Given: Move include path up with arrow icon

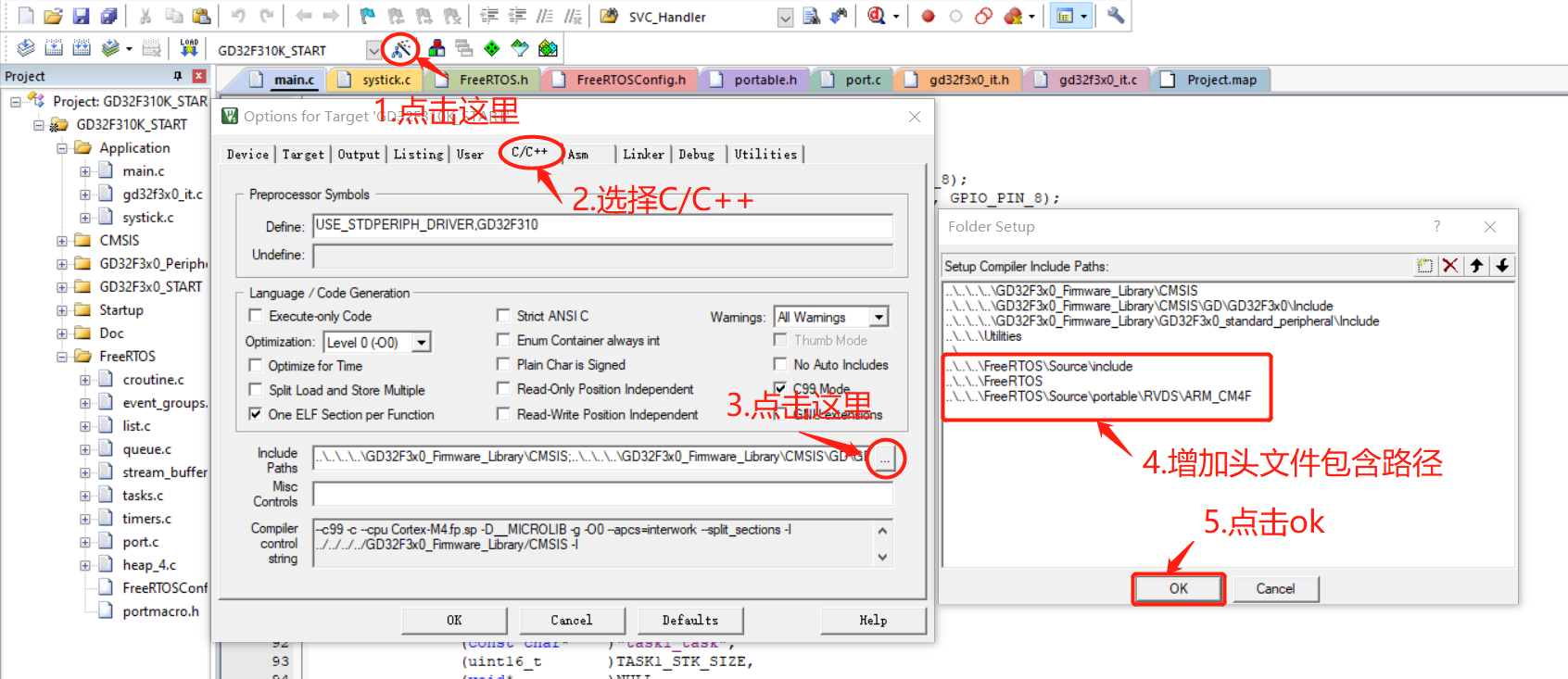Looking at the screenshot, I should pyautogui.click(x=1476, y=266).
